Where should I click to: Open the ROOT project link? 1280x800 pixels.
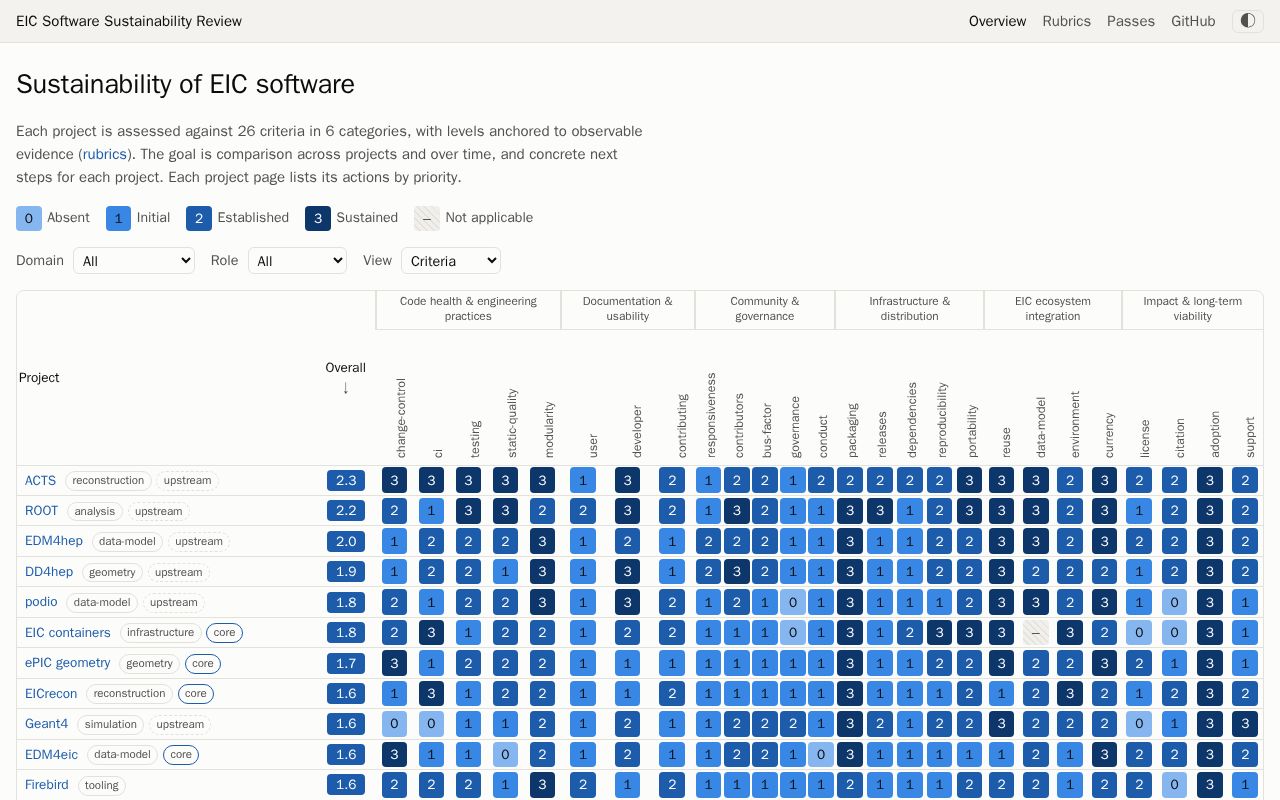click(42, 510)
